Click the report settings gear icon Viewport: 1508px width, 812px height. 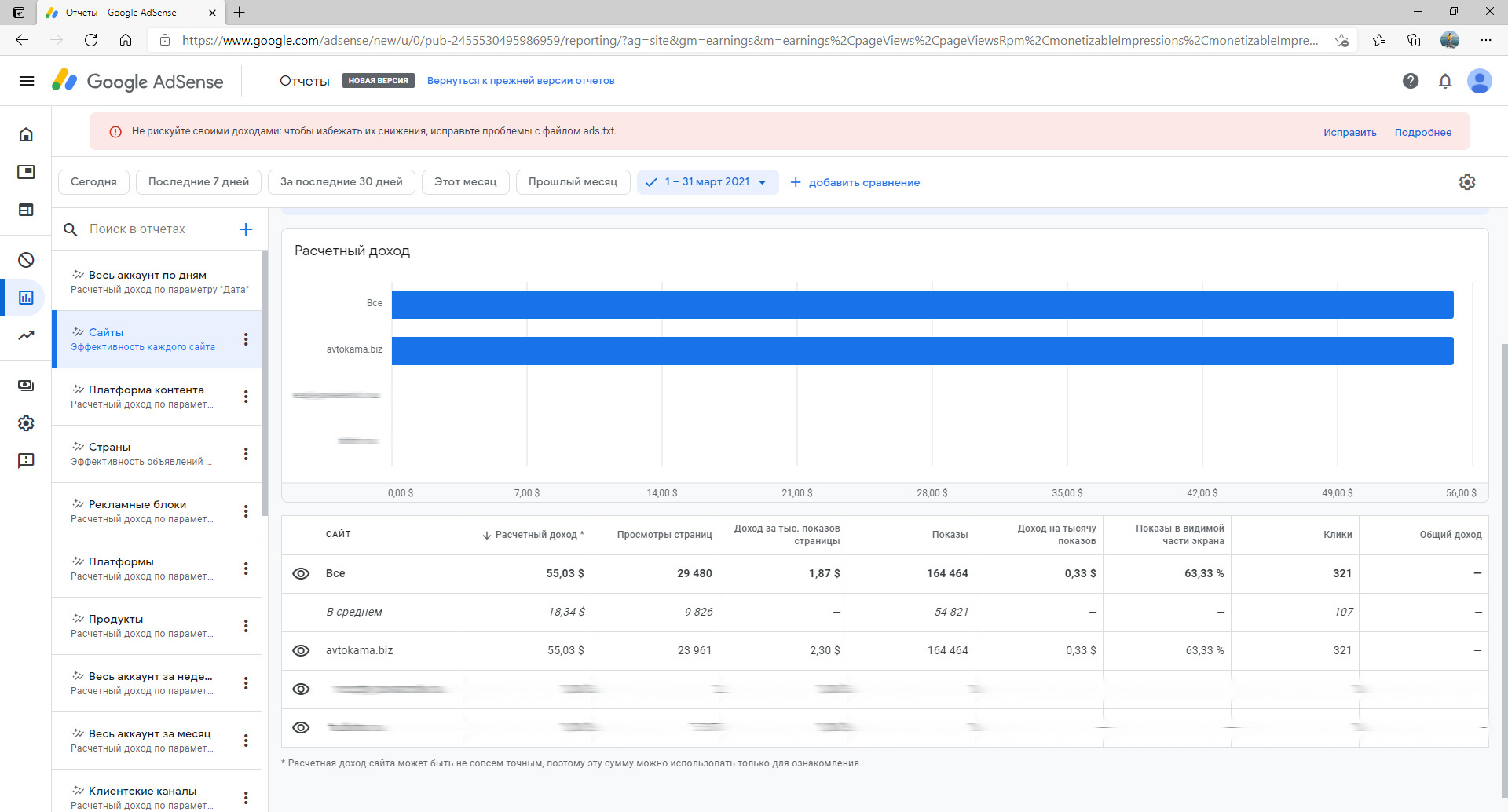1467,182
